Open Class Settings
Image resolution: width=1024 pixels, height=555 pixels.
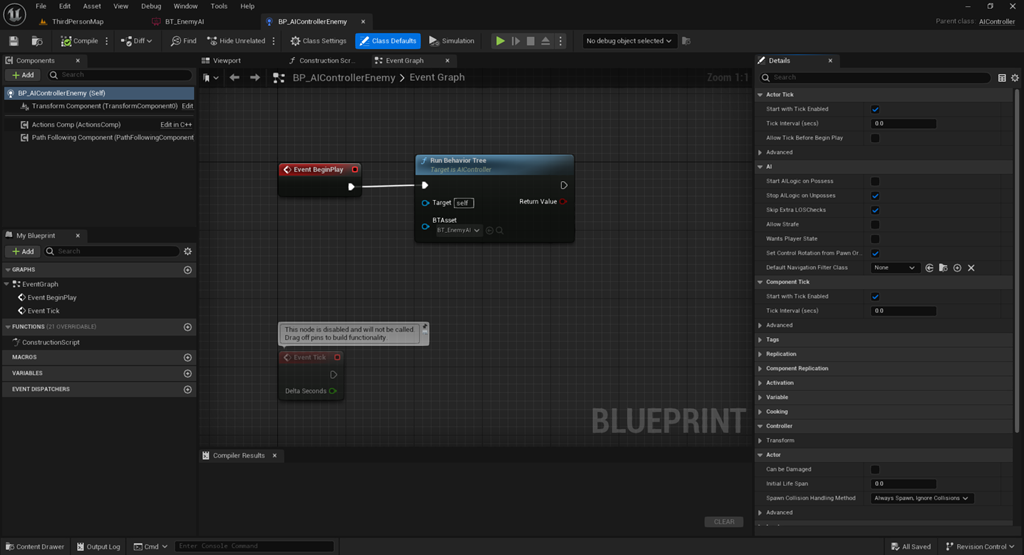pos(318,41)
